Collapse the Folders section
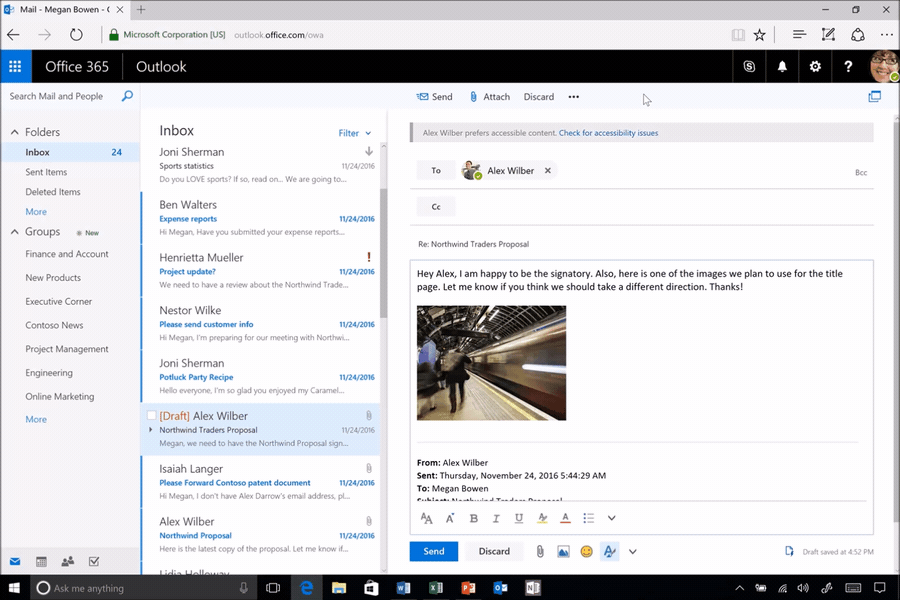This screenshot has height=600, width=900. pos(15,132)
